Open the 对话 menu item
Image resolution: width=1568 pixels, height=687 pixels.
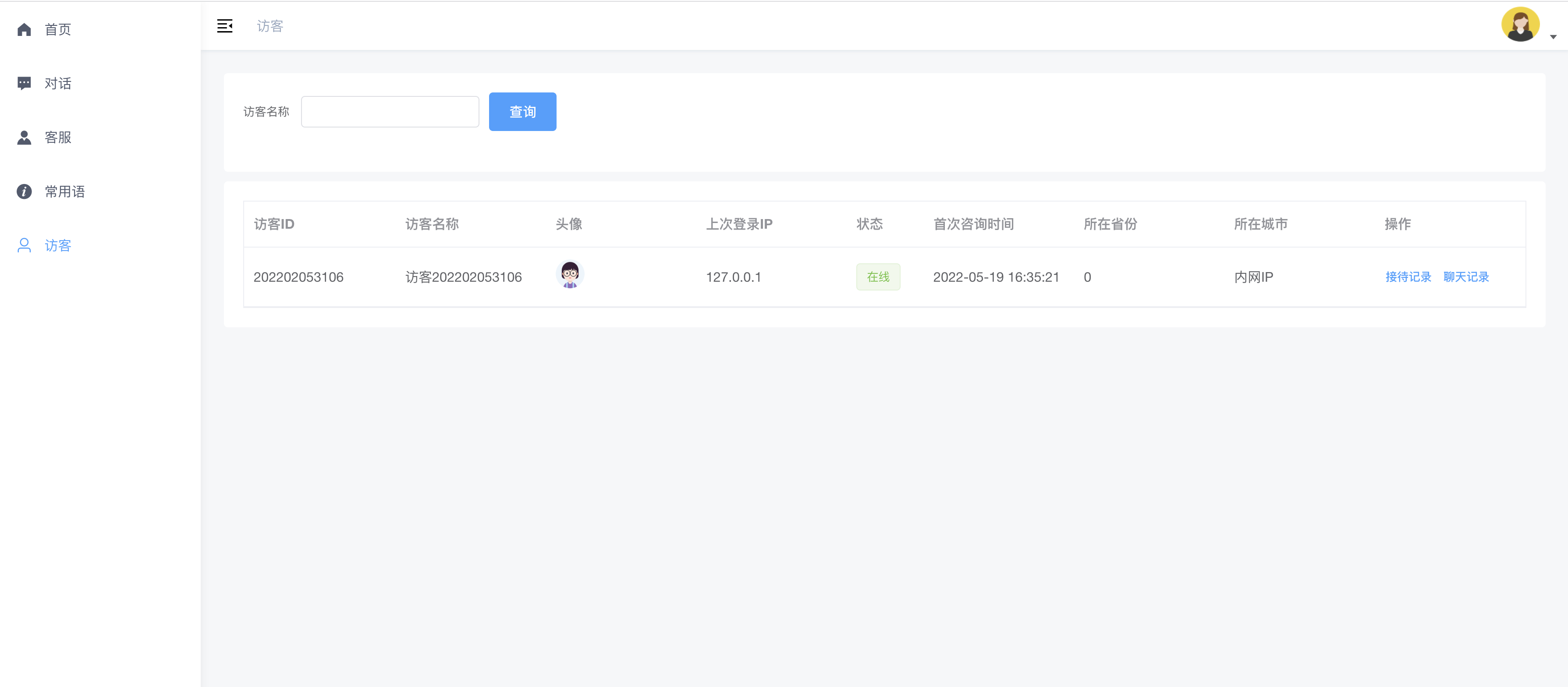58,83
